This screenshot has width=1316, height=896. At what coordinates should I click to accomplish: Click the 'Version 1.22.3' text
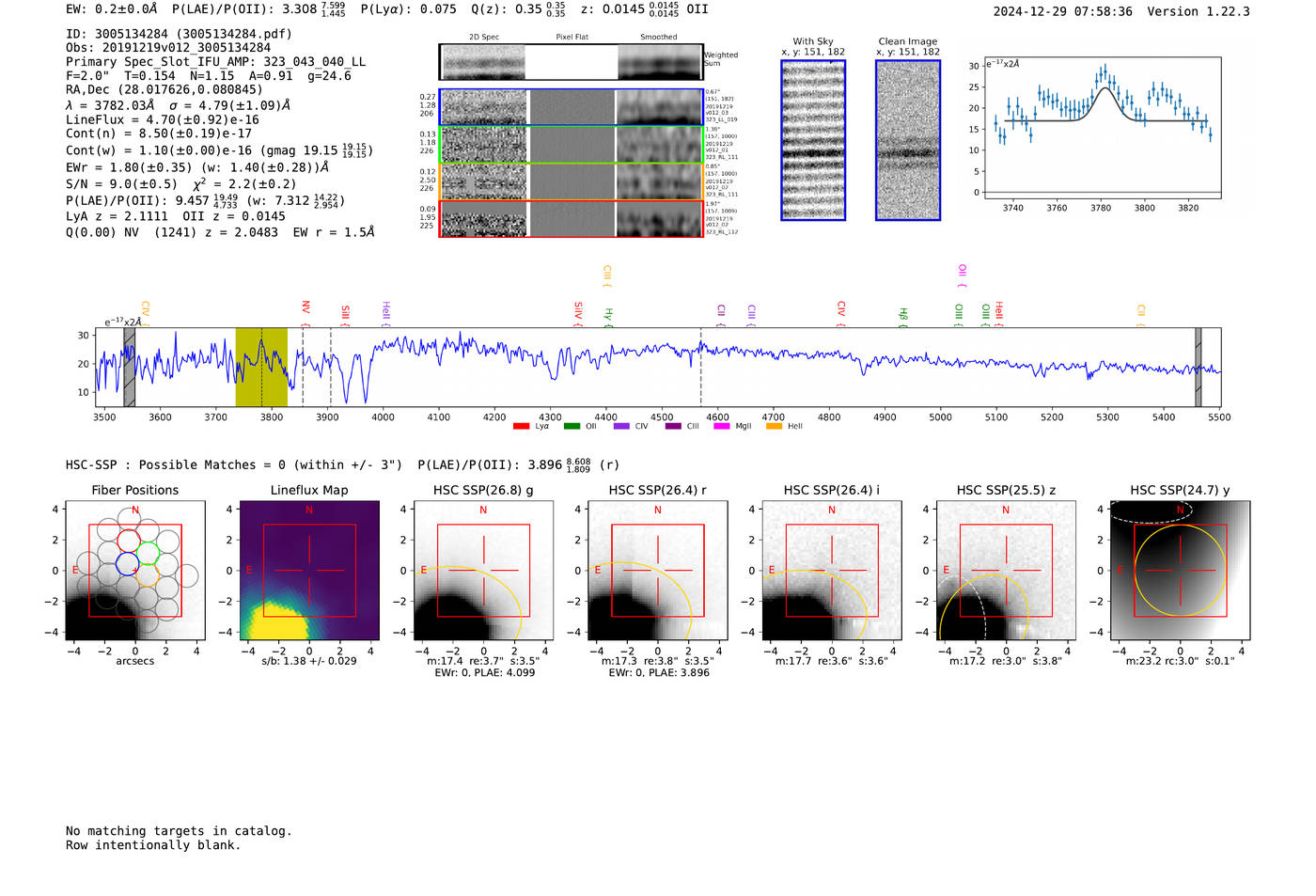[x=1198, y=11]
